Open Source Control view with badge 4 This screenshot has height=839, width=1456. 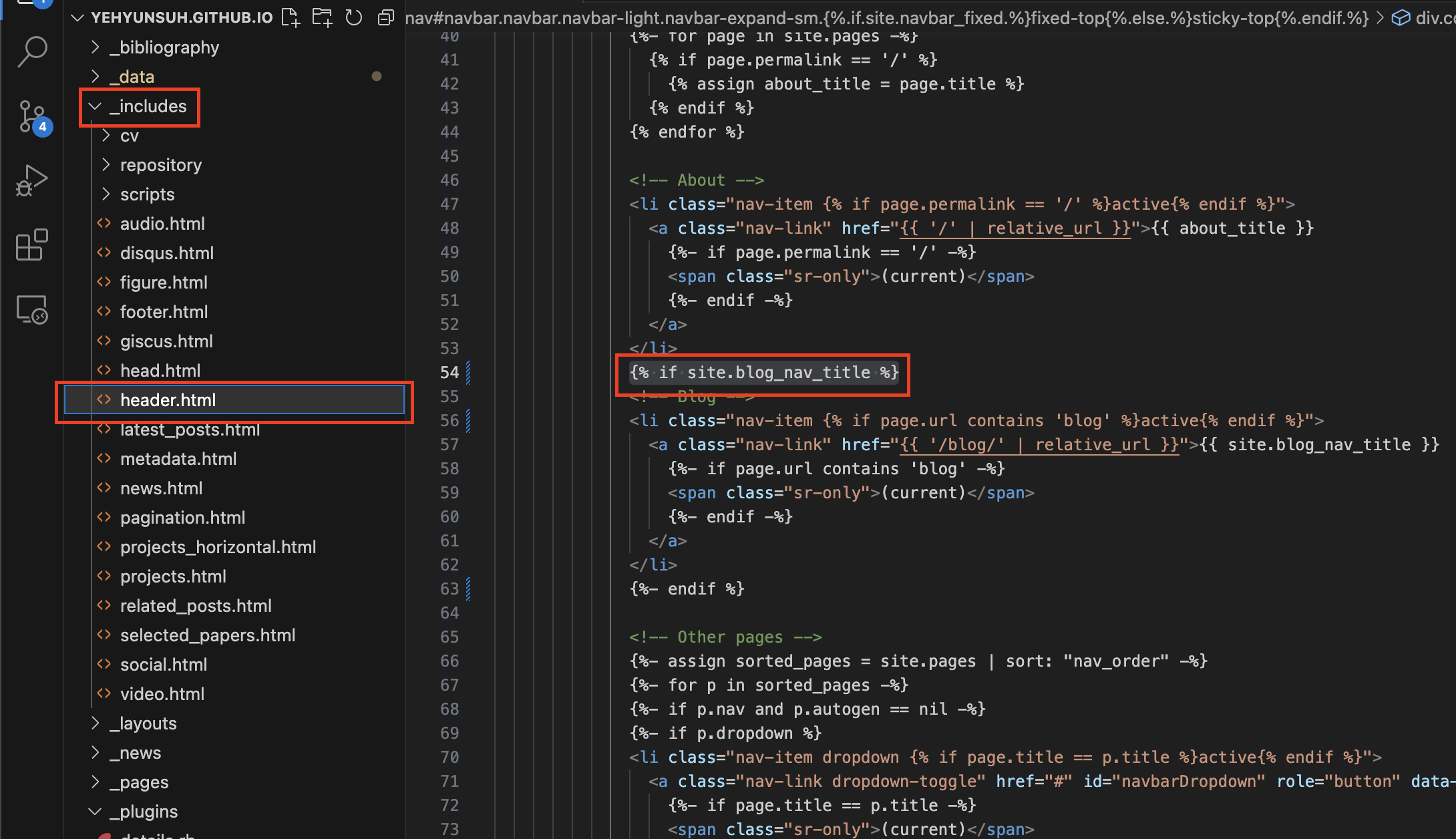(x=32, y=116)
